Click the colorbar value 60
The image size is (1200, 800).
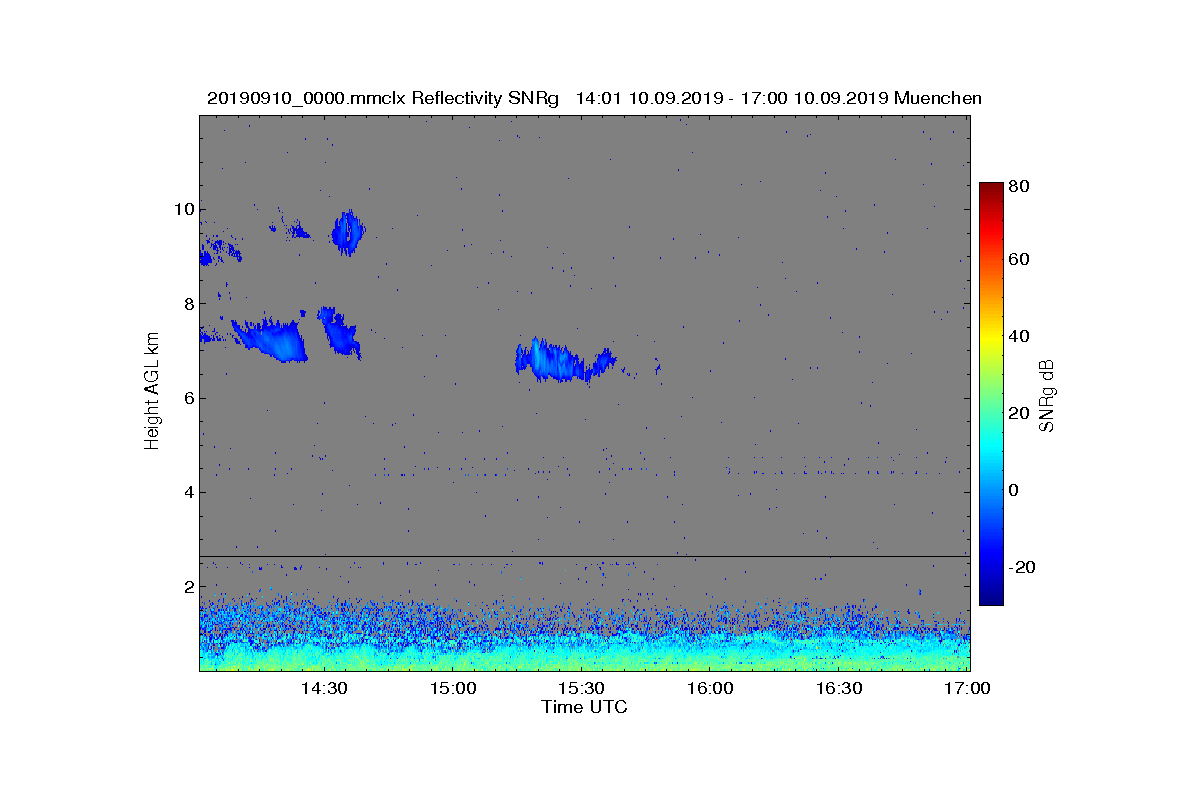(1020, 260)
